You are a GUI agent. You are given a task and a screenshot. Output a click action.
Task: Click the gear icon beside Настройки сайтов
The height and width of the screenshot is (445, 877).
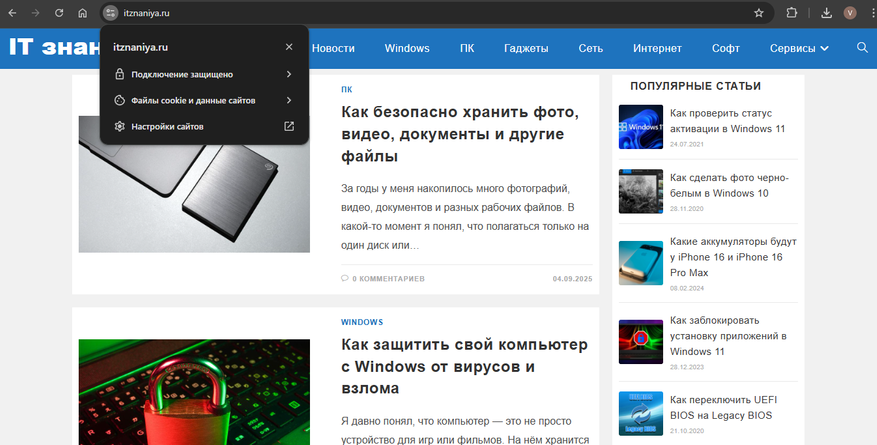point(119,126)
